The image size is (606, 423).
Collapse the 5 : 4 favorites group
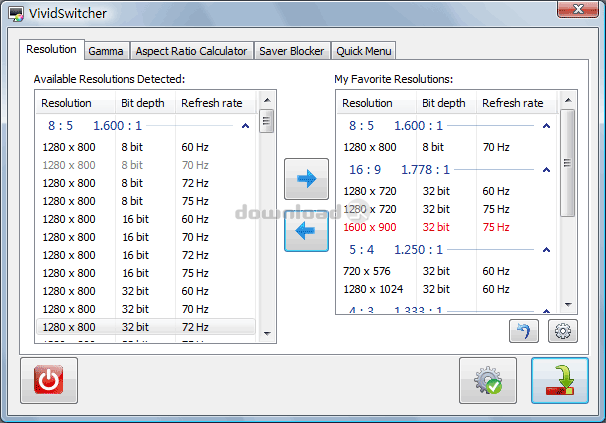pos(545,250)
